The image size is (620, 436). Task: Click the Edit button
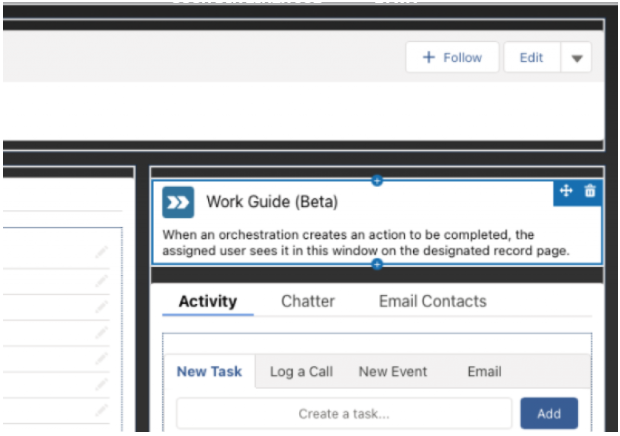tap(531, 58)
